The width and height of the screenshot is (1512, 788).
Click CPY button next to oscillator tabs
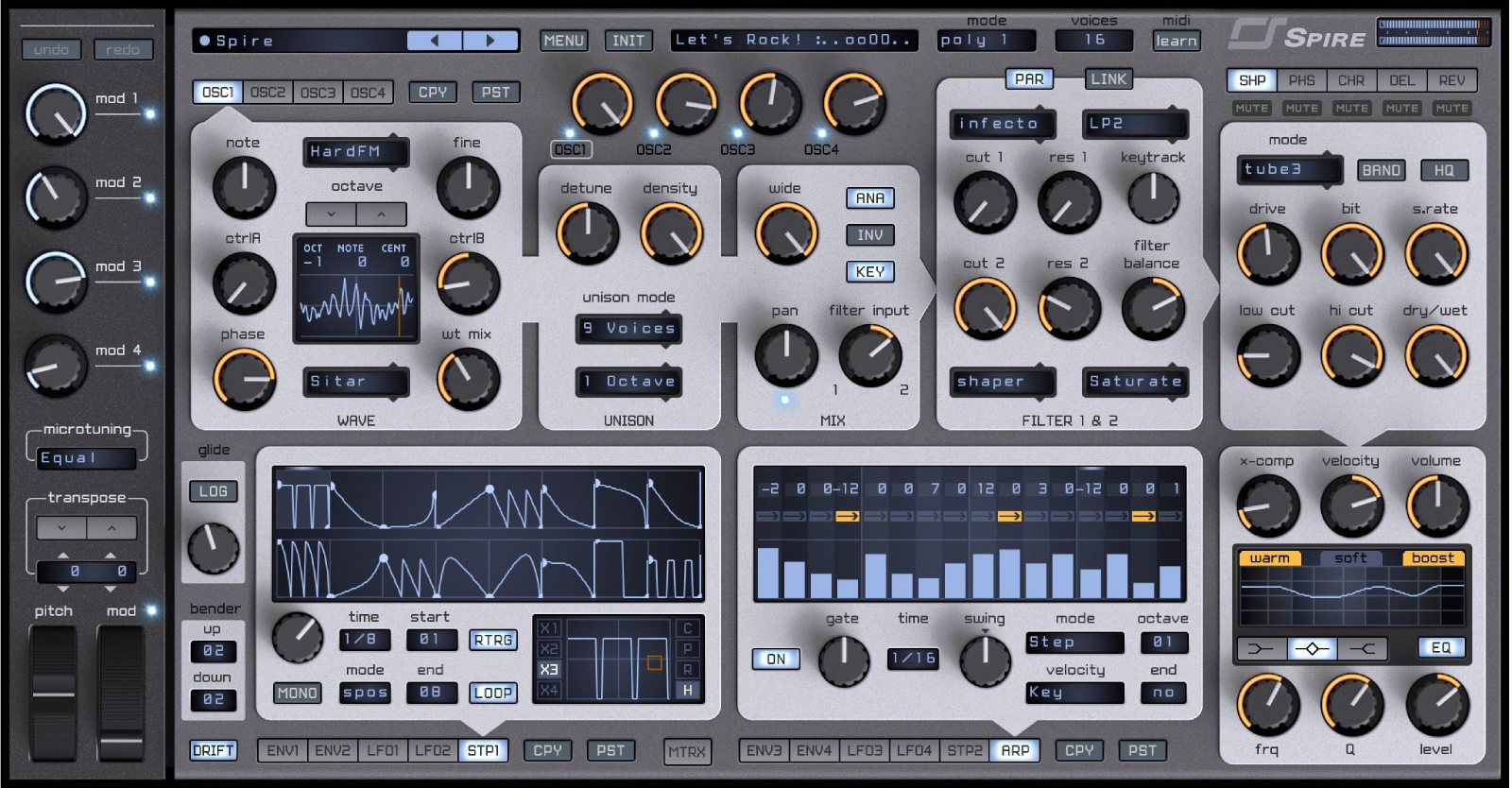(433, 93)
